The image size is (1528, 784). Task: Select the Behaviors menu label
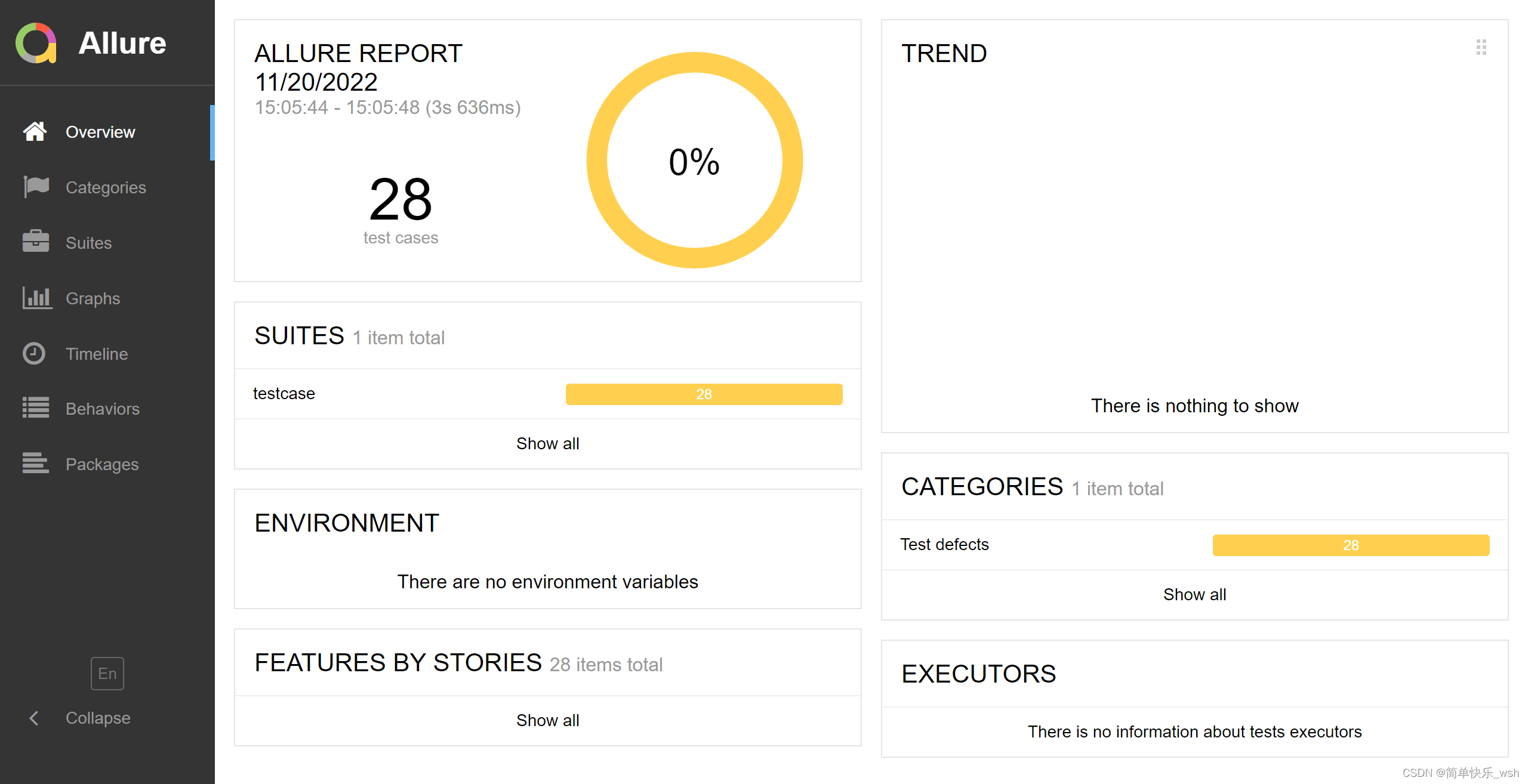[x=103, y=409]
